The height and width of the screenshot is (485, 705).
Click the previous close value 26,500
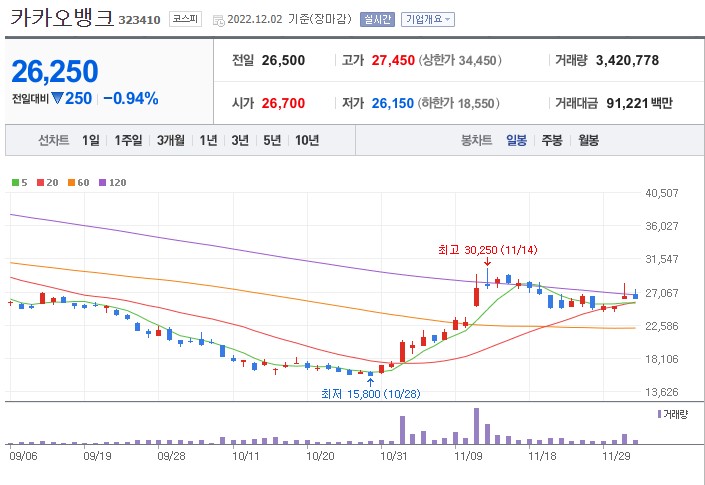(x=283, y=60)
